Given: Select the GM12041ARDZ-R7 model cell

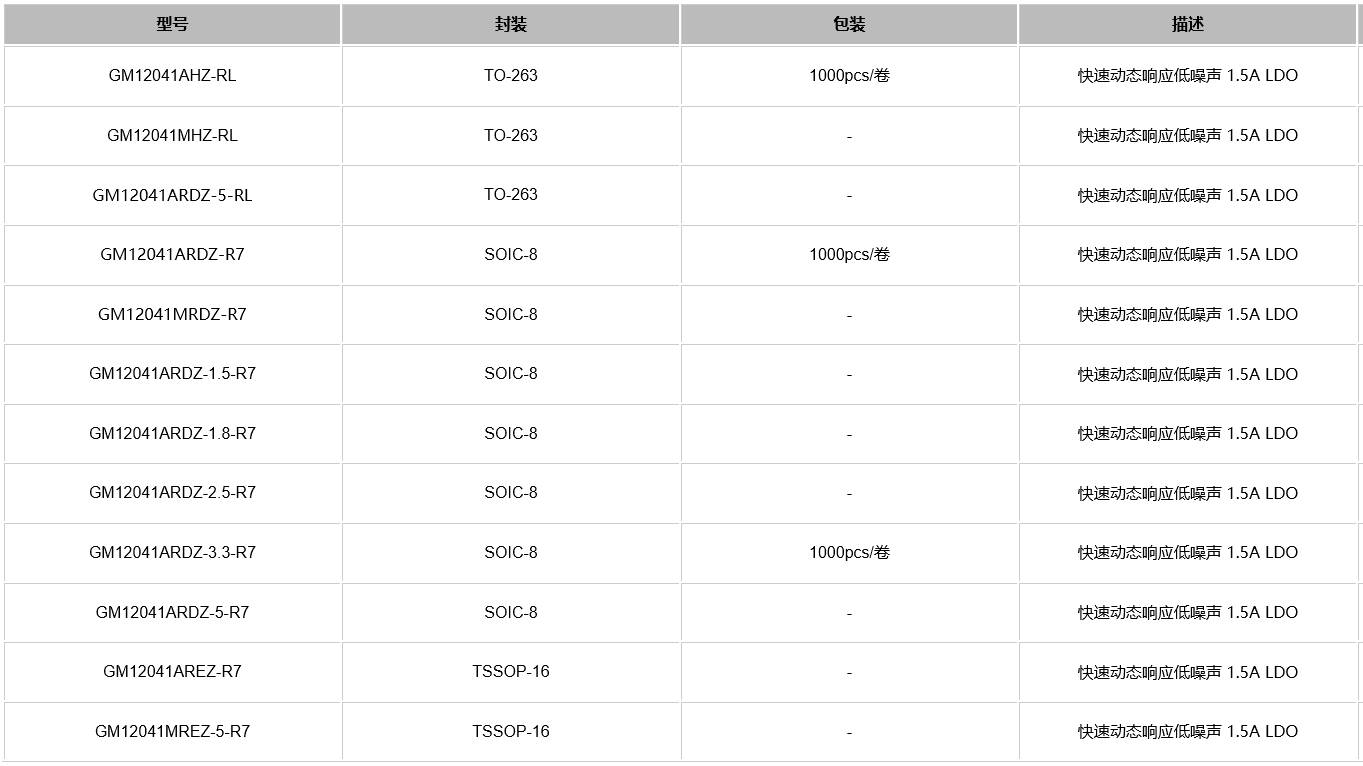Looking at the screenshot, I should 172,255.
